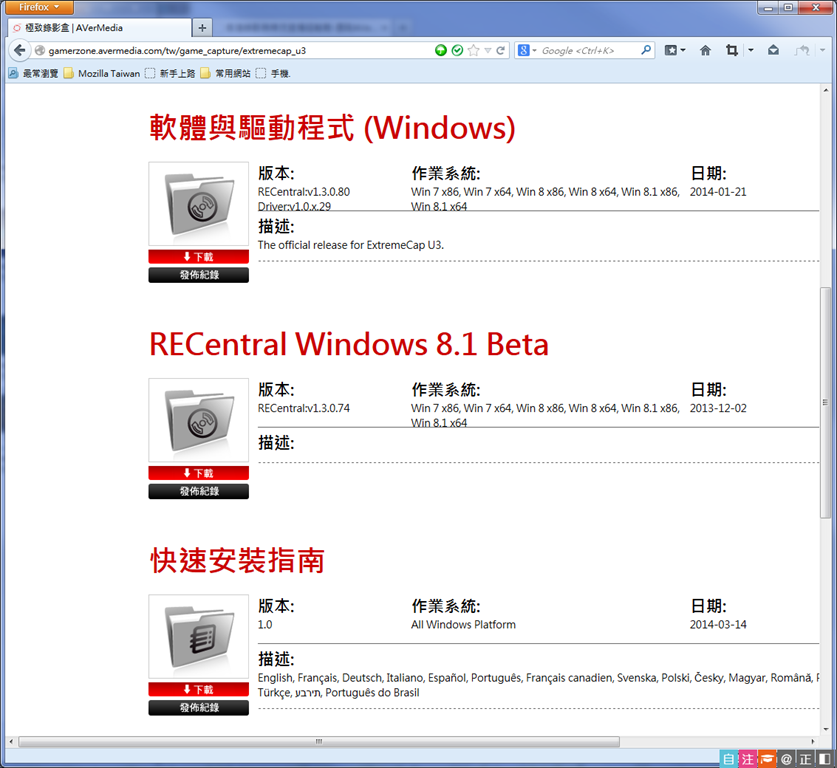Click the text All Windows Platform

click(x=463, y=624)
